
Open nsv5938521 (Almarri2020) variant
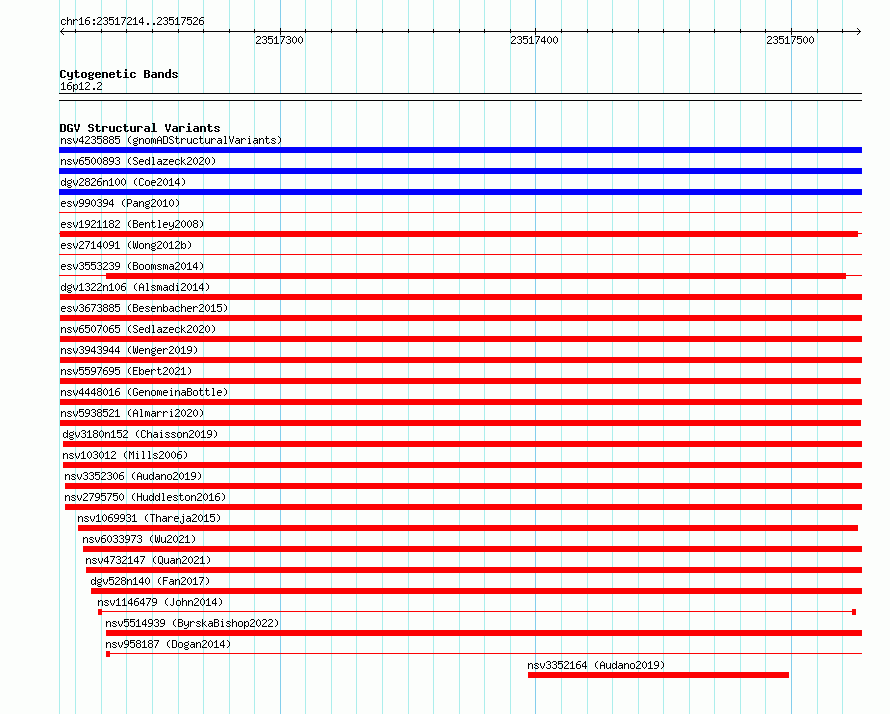pyautogui.click(x=132, y=413)
